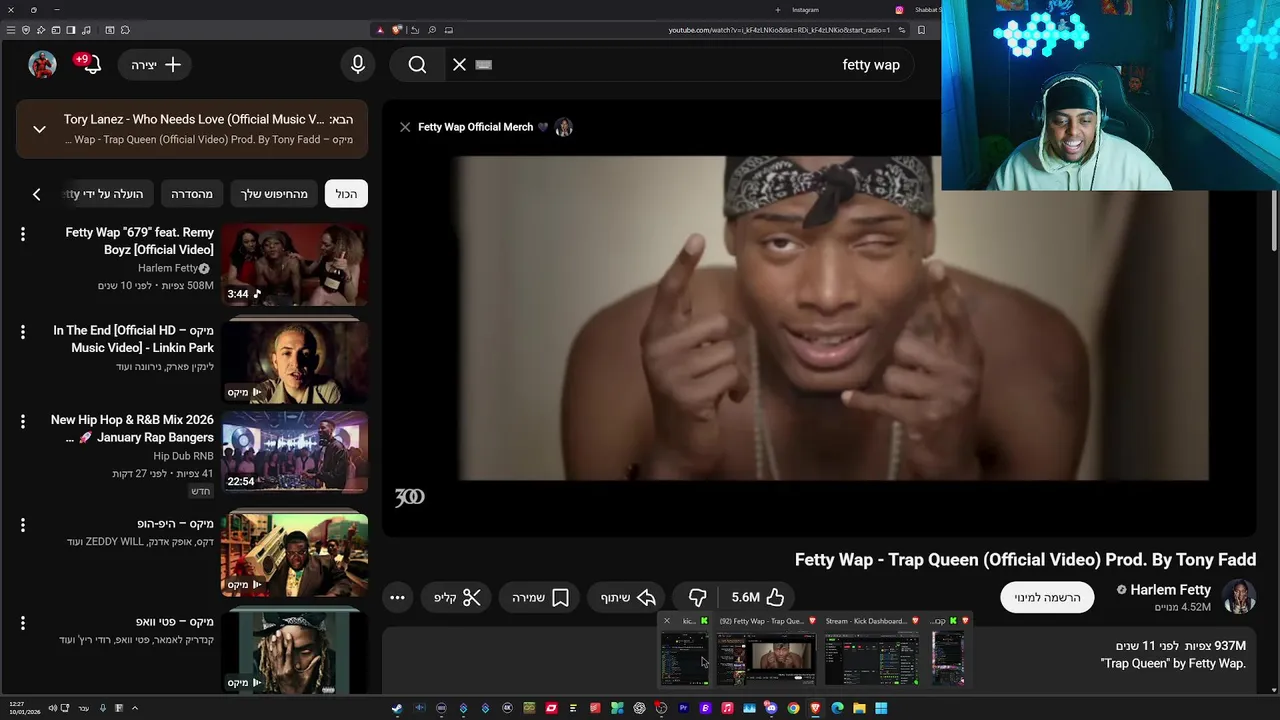1280x720 pixels.
Task: Start voice search with microphone icon
Action: [358, 65]
